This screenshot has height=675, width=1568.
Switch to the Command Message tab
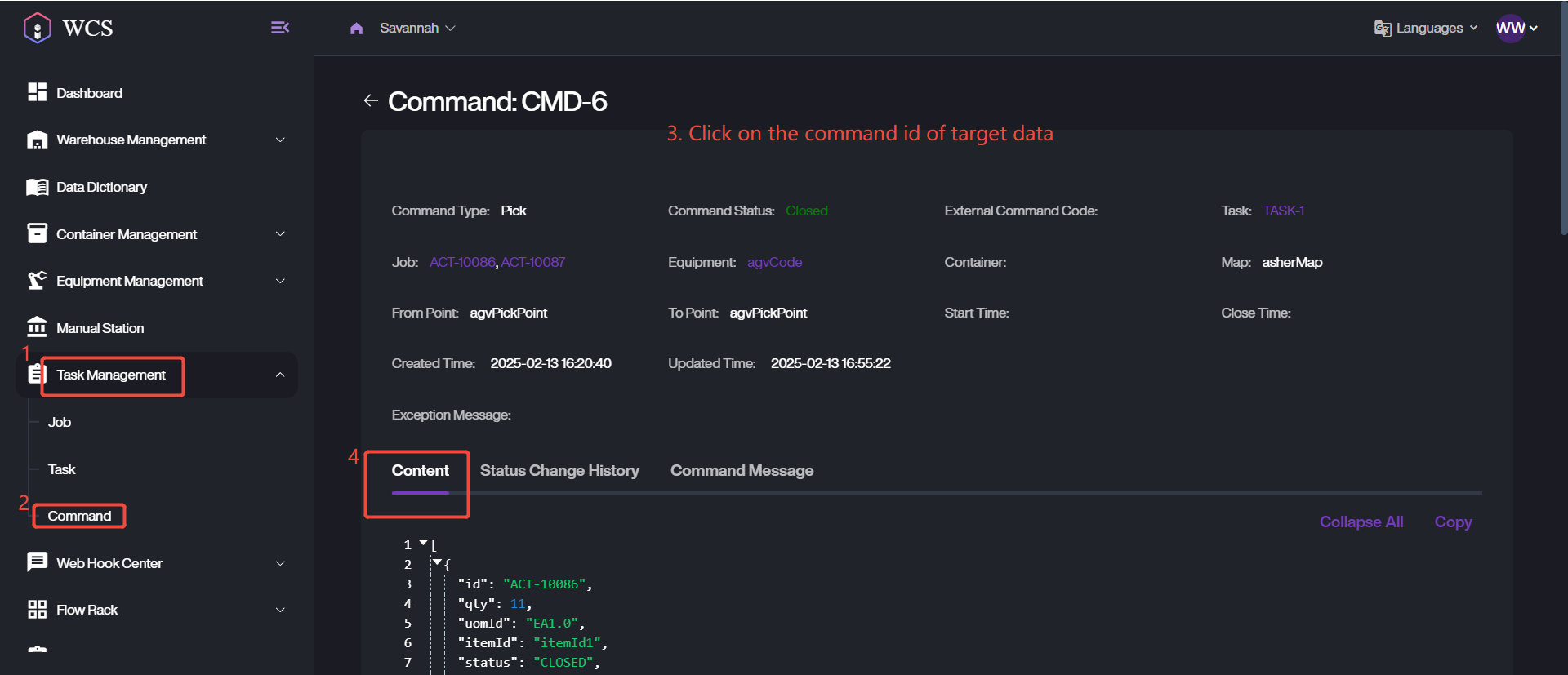742,471
